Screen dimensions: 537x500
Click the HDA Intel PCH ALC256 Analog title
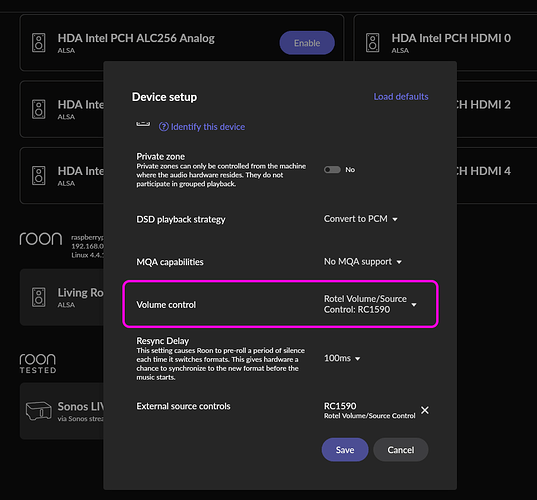coord(136,38)
